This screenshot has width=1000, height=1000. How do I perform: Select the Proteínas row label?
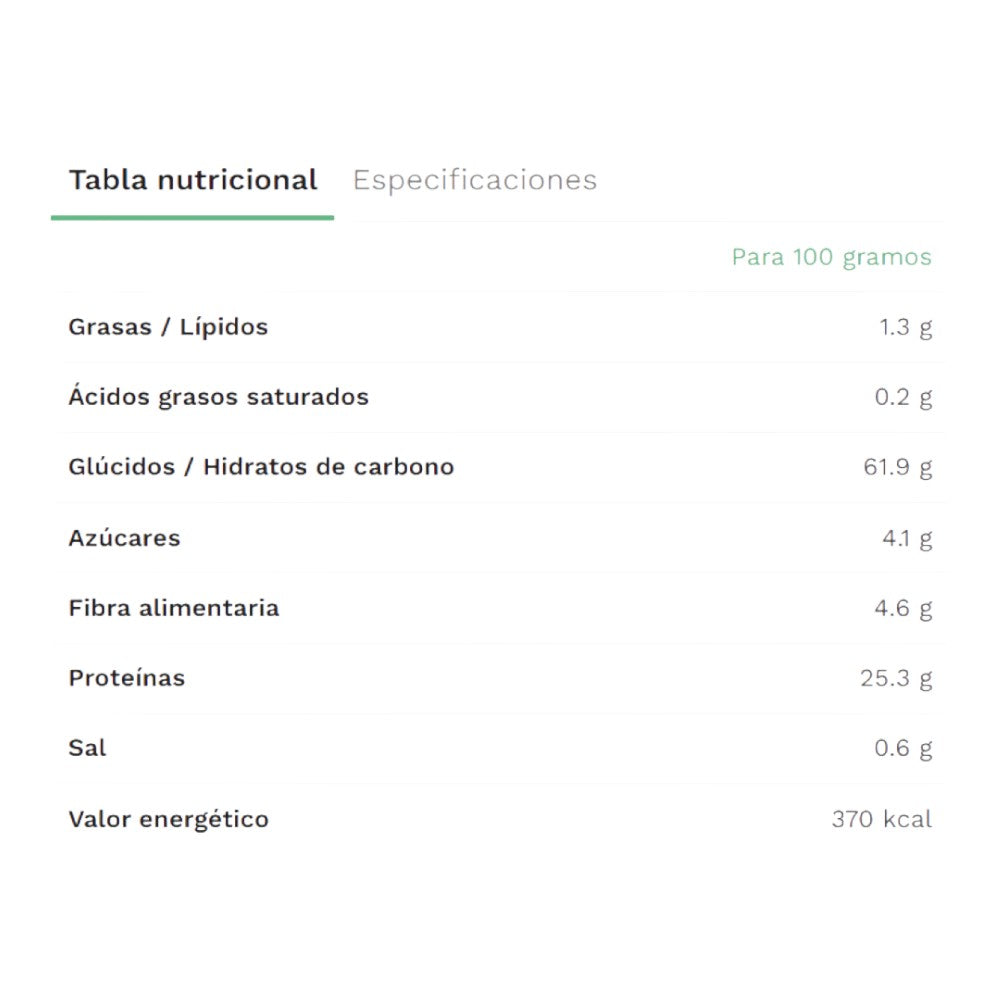[126, 678]
